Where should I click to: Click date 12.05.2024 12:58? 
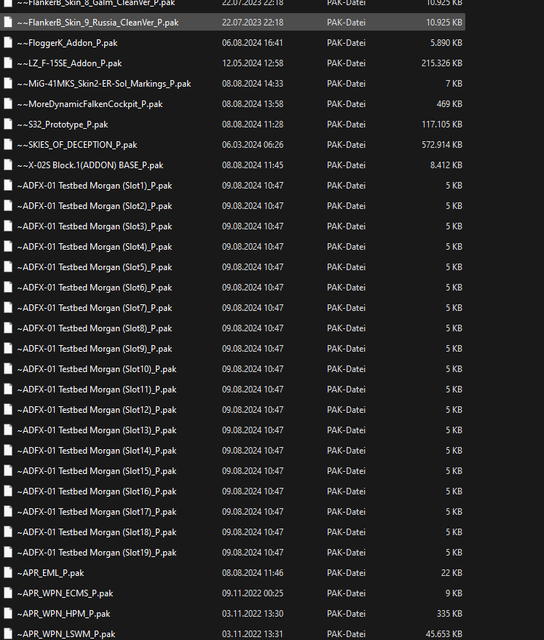(x=253, y=63)
